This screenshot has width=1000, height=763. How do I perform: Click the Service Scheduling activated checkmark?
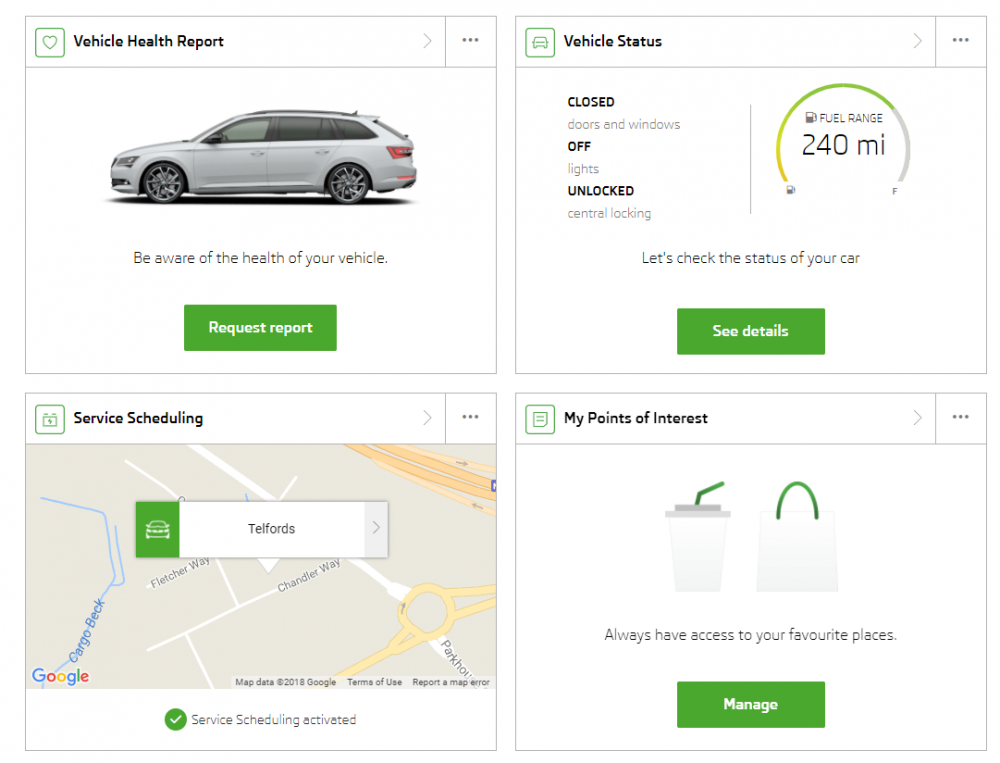[x=175, y=720]
